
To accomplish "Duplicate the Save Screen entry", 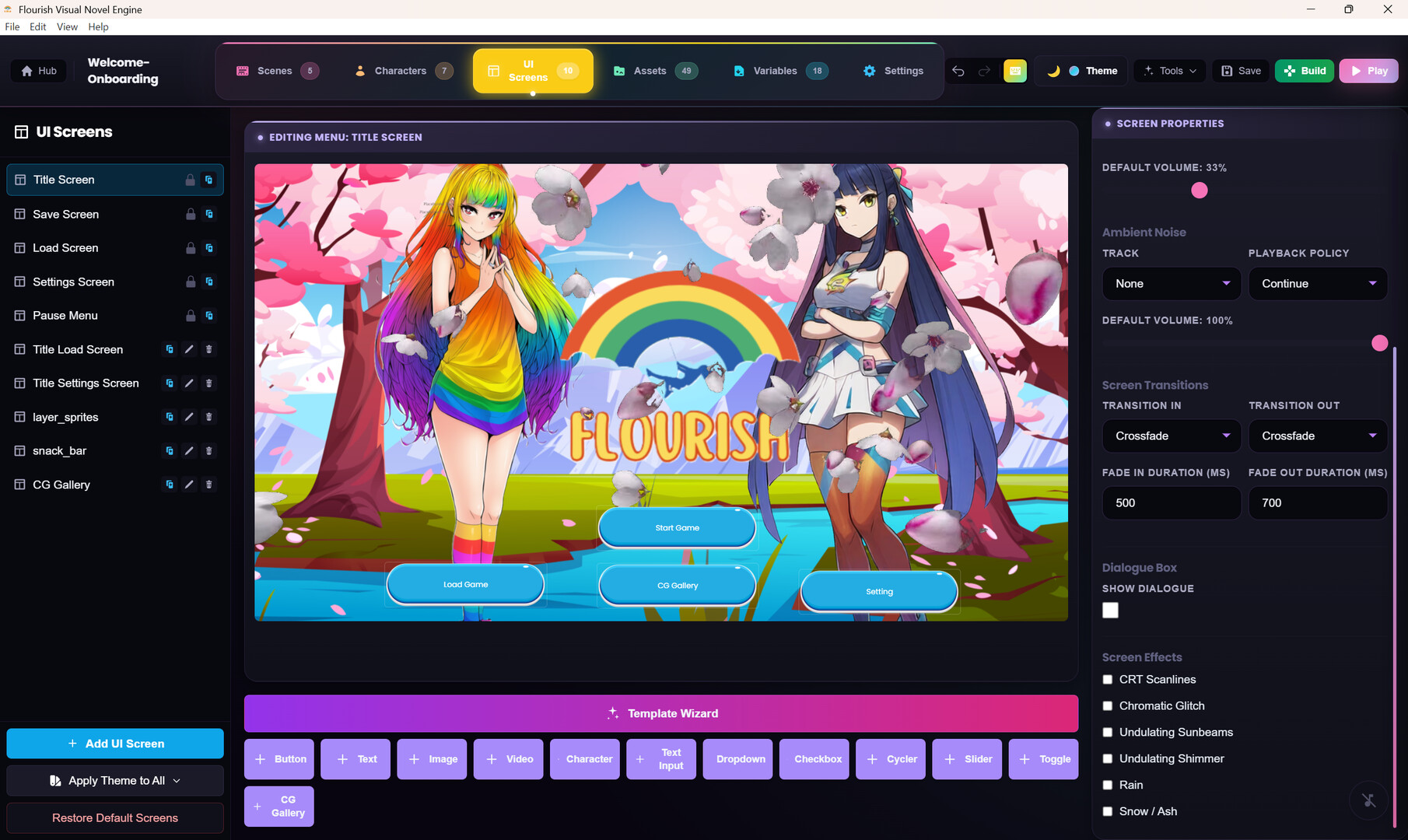I will pyautogui.click(x=209, y=214).
